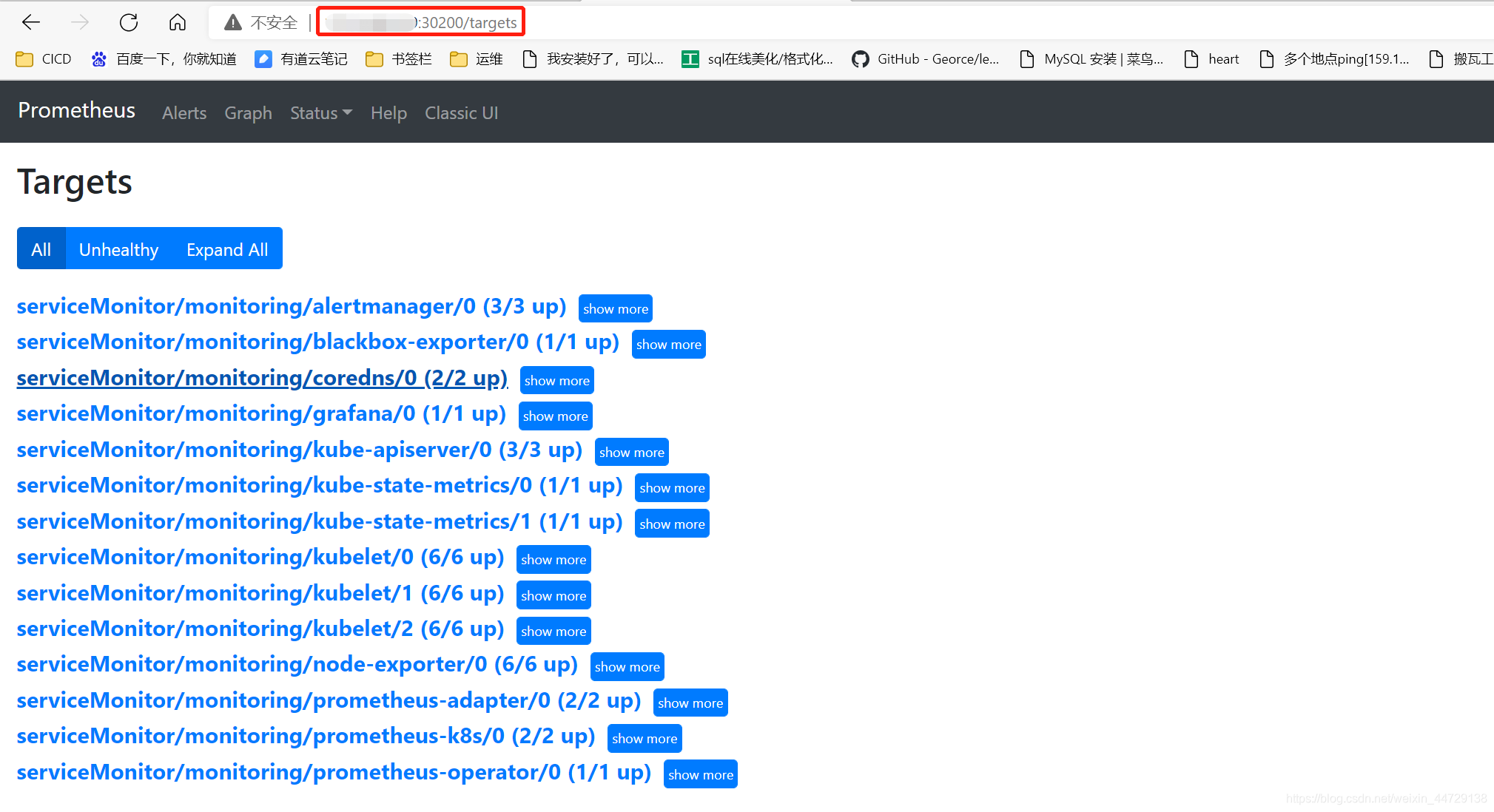Open the heart bookmark

coord(1212,59)
